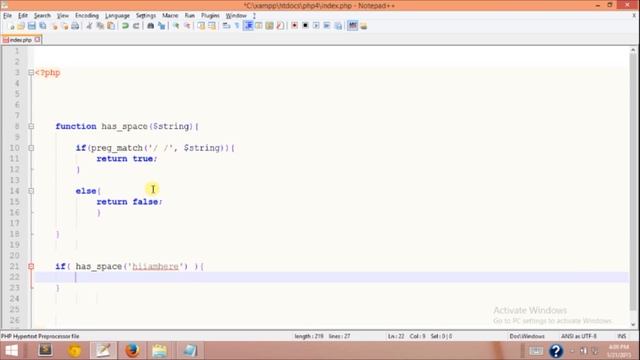Screen dimensions: 640x360
Task: Play back the recorded macro
Action: 316,26
